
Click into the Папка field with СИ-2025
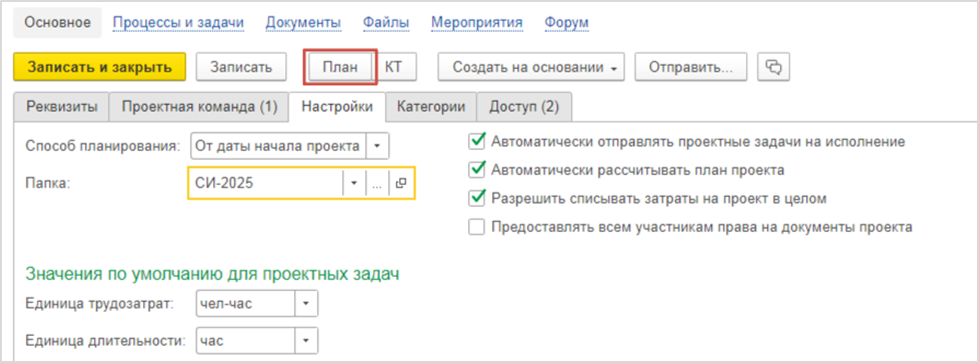pyautogui.click(x=266, y=182)
